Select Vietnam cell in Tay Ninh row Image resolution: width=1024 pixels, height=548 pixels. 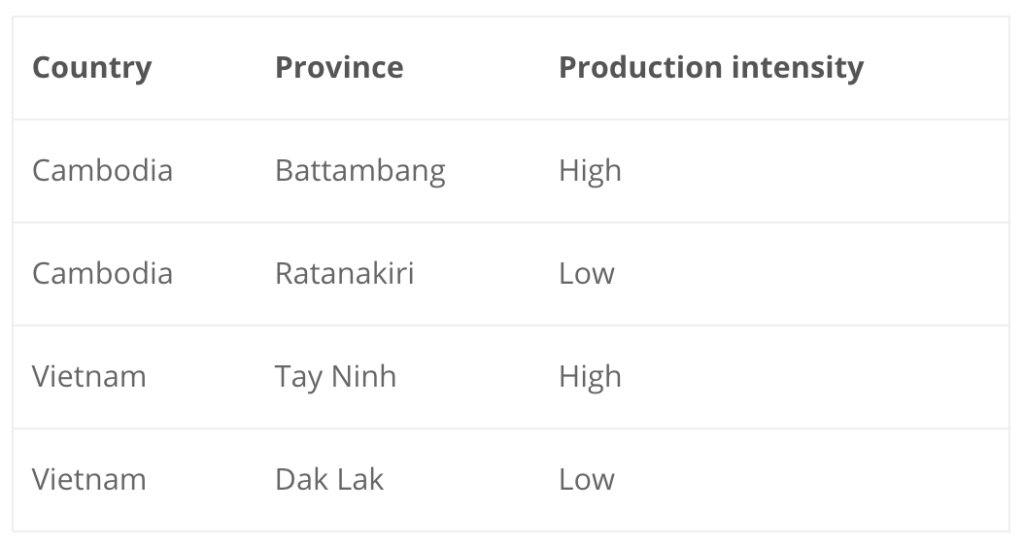tap(89, 377)
